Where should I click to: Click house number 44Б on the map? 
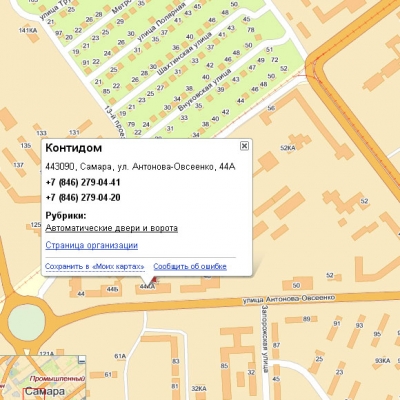112,289
